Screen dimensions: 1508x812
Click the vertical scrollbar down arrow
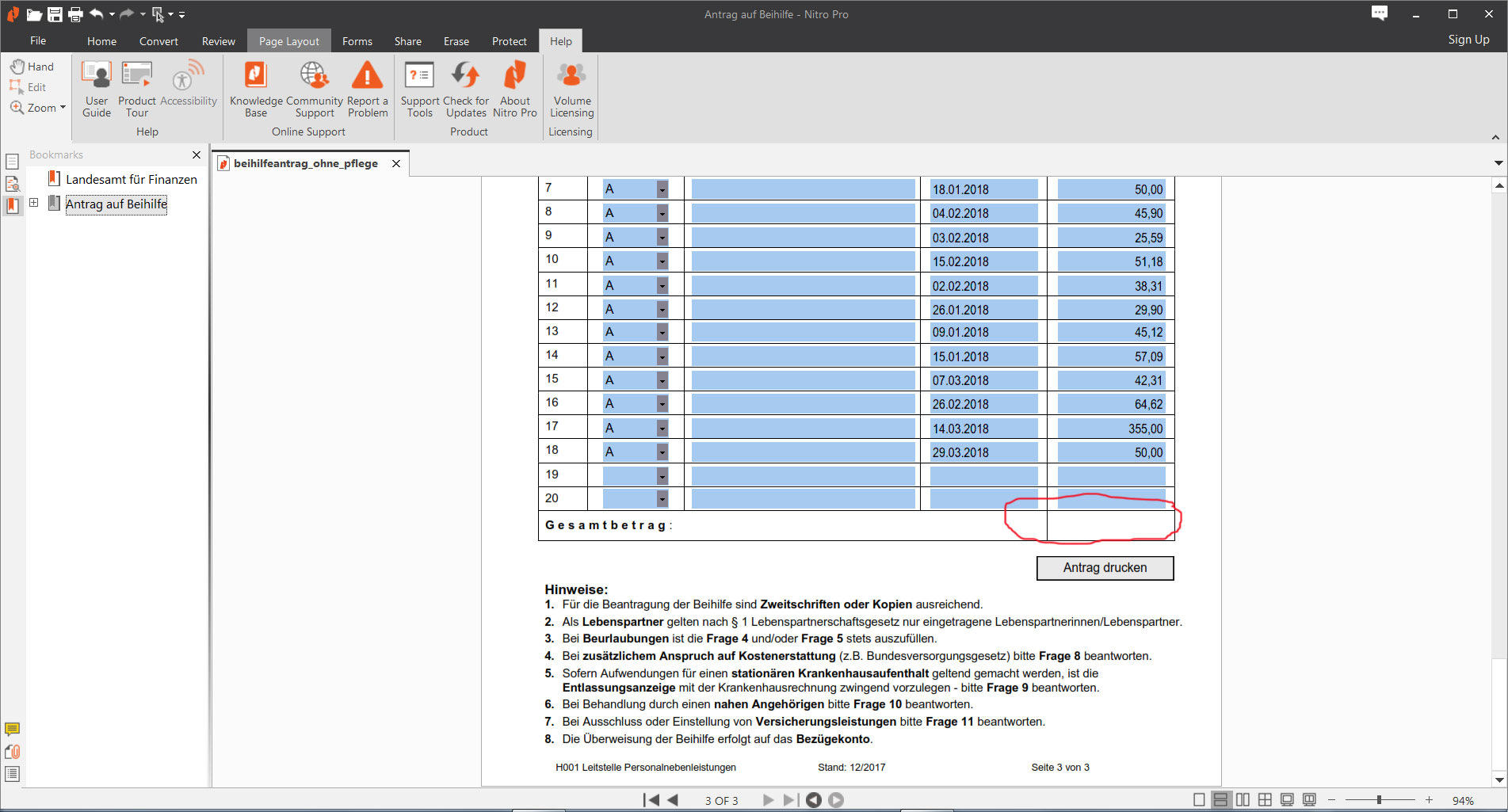click(1498, 780)
